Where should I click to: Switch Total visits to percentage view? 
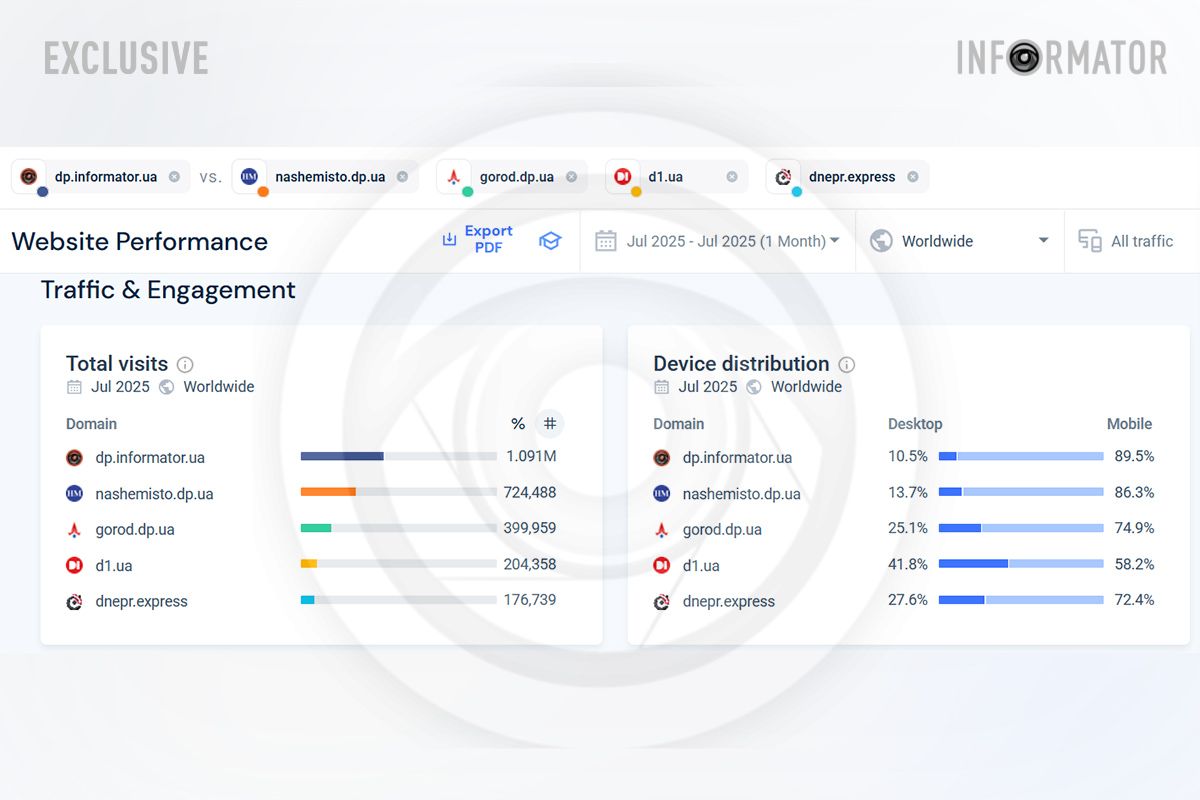pyautogui.click(x=518, y=424)
